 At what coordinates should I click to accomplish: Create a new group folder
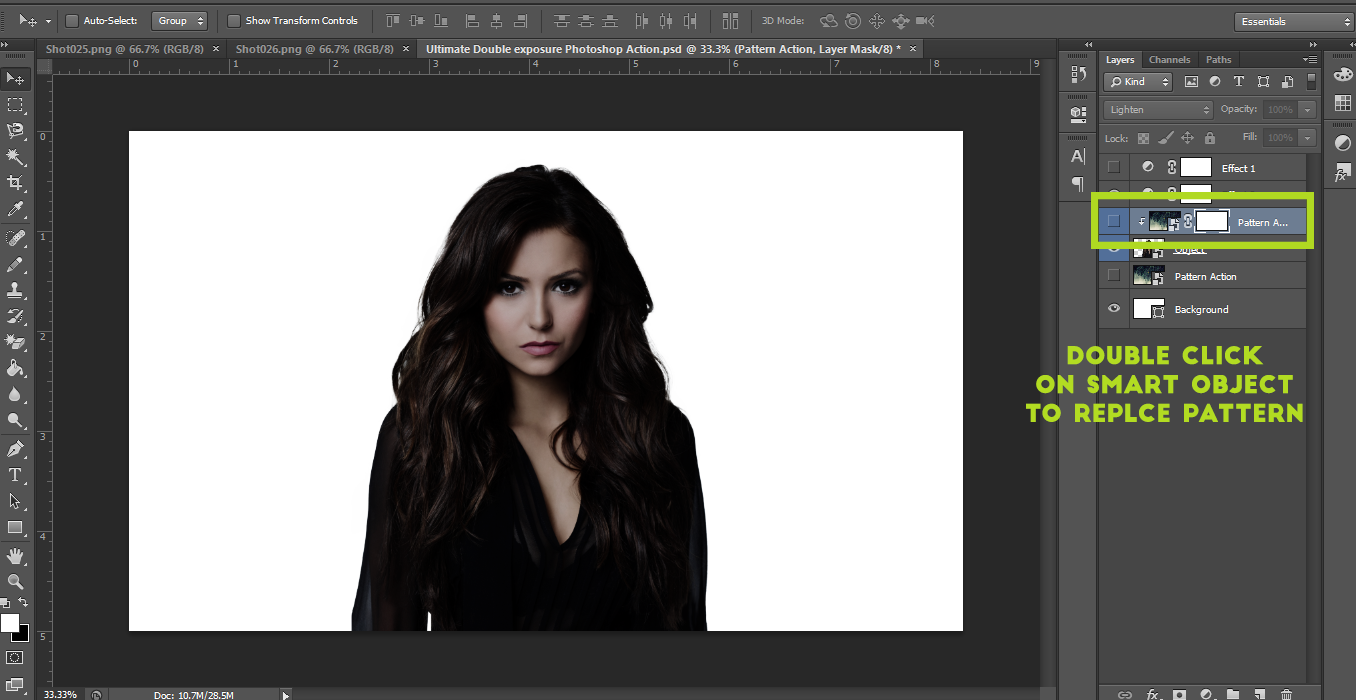pyautogui.click(x=1233, y=694)
